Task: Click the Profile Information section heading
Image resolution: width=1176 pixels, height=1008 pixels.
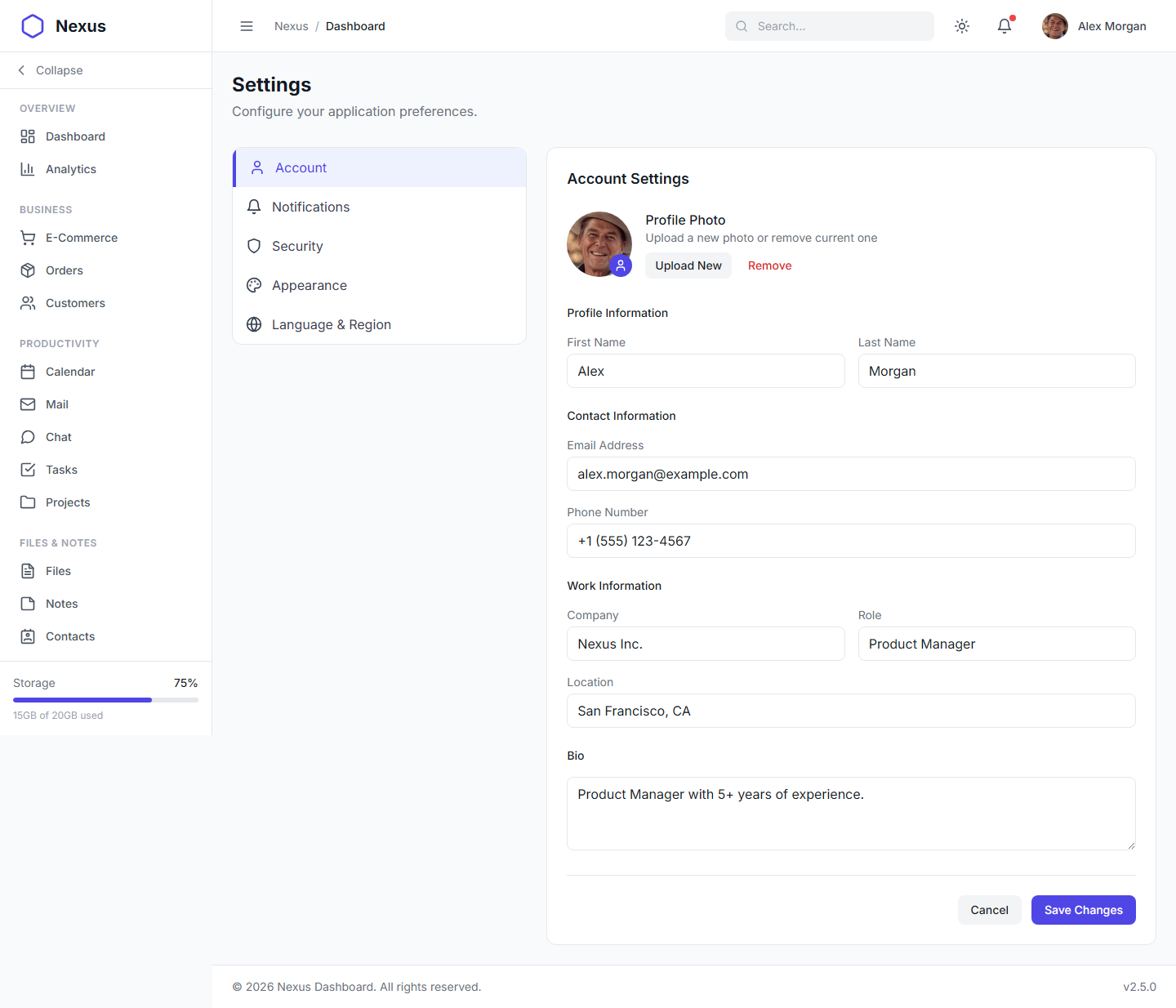Action: (x=617, y=313)
